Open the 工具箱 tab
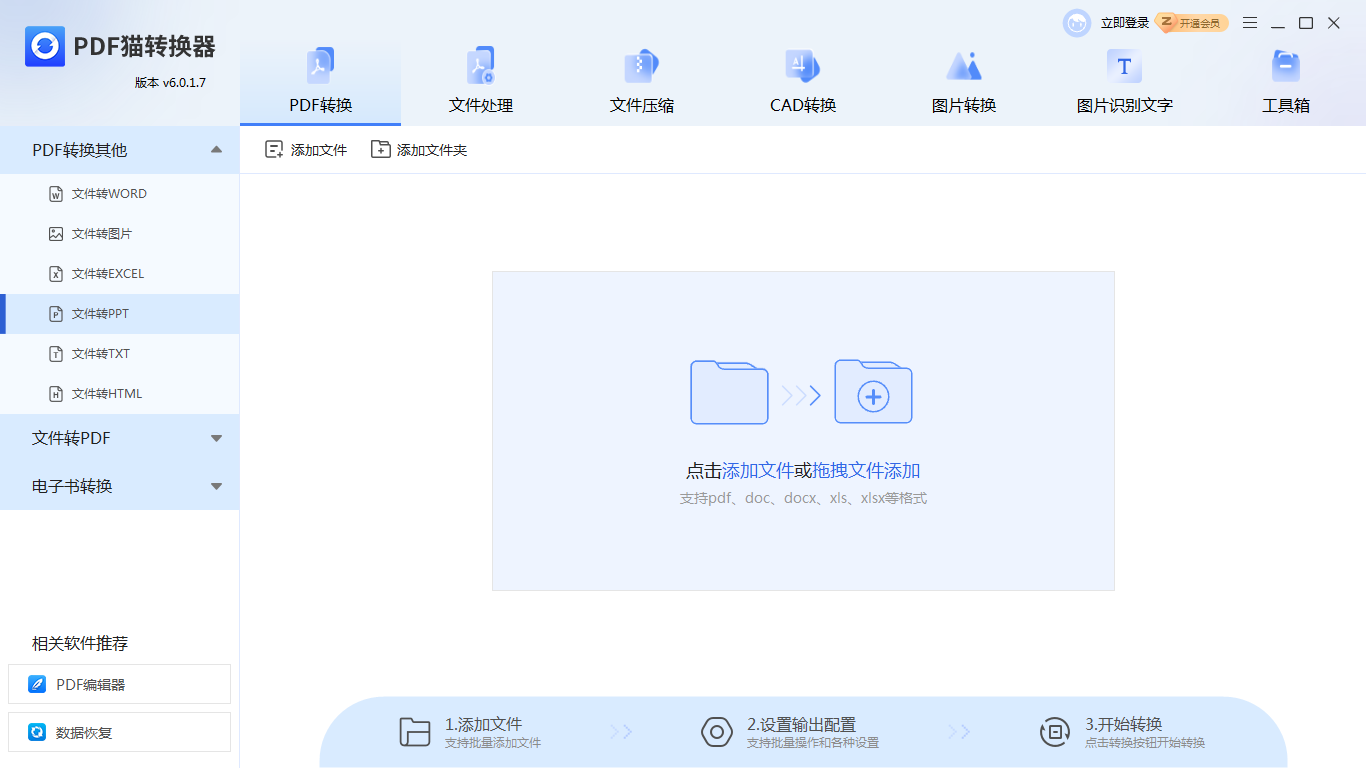The width and height of the screenshot is (1366, 768). click(x=1285, y=84)
